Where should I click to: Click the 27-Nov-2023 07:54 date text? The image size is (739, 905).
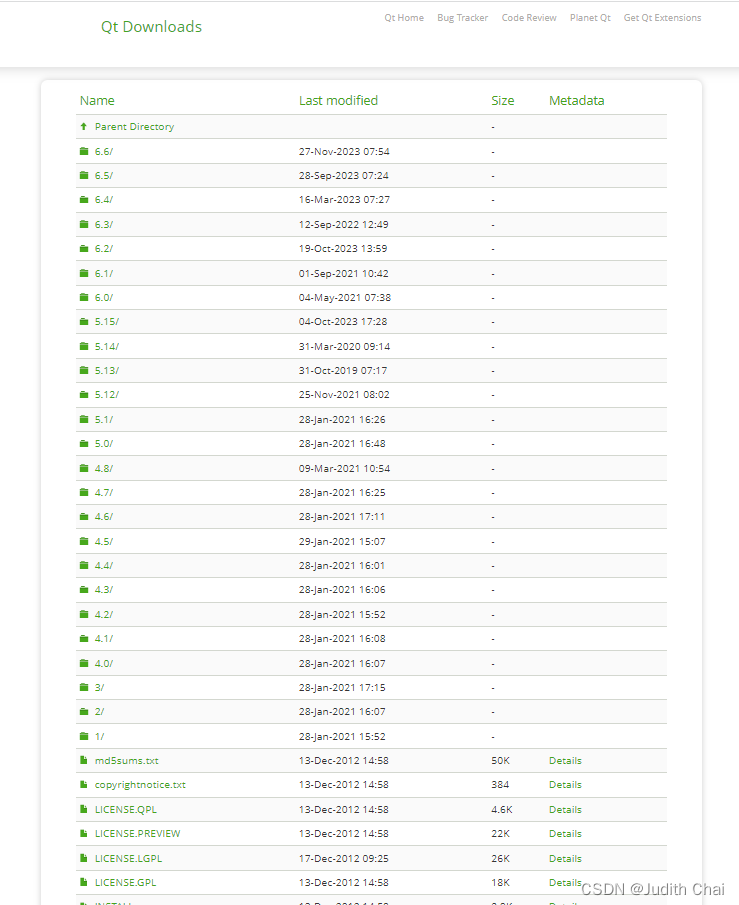(x=344, y=151)
